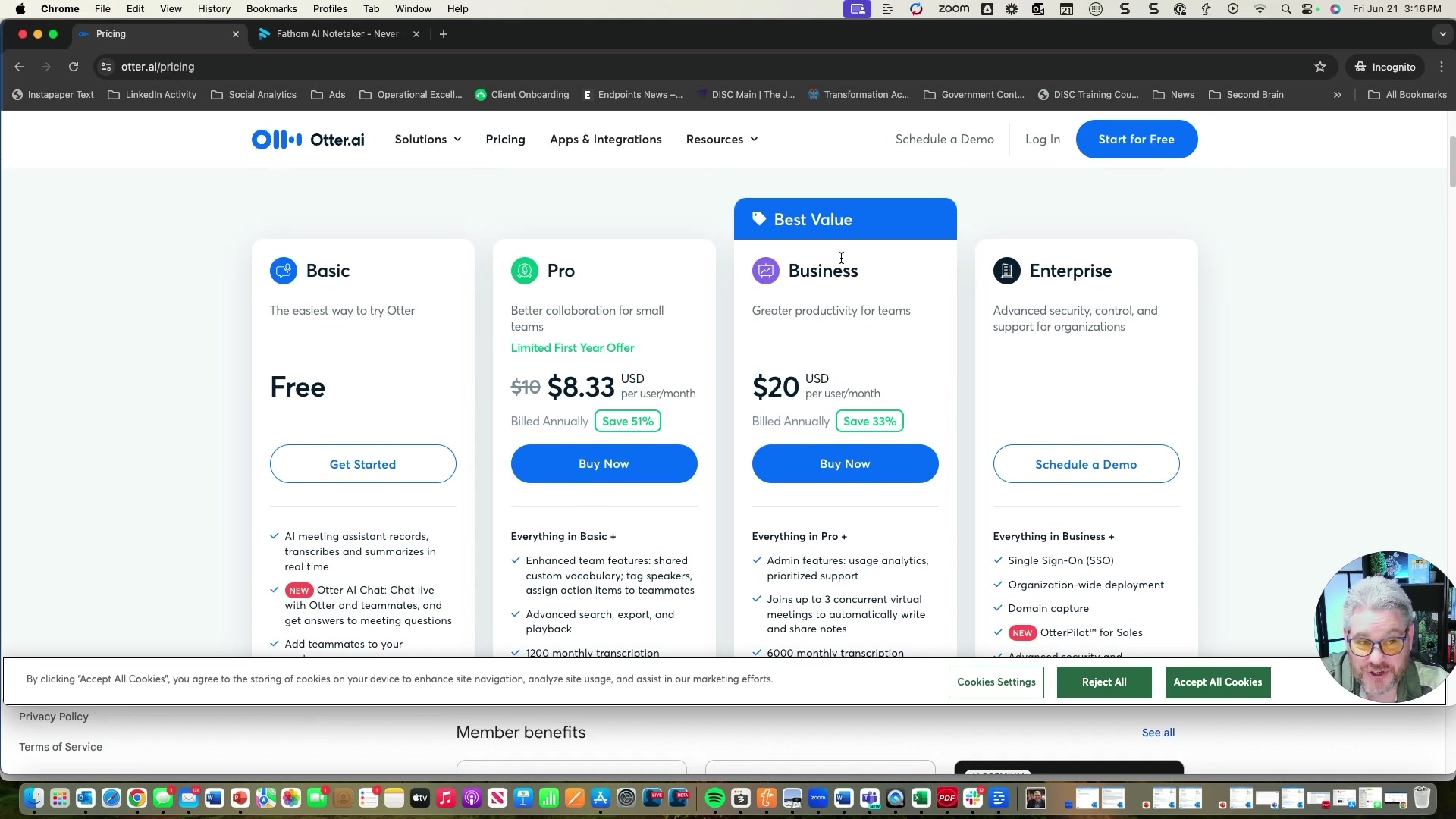Viewport: 1456px width, 819px height.
Task: Switch to Fathom AI Notetaker tab
Action: click(337, 34)
